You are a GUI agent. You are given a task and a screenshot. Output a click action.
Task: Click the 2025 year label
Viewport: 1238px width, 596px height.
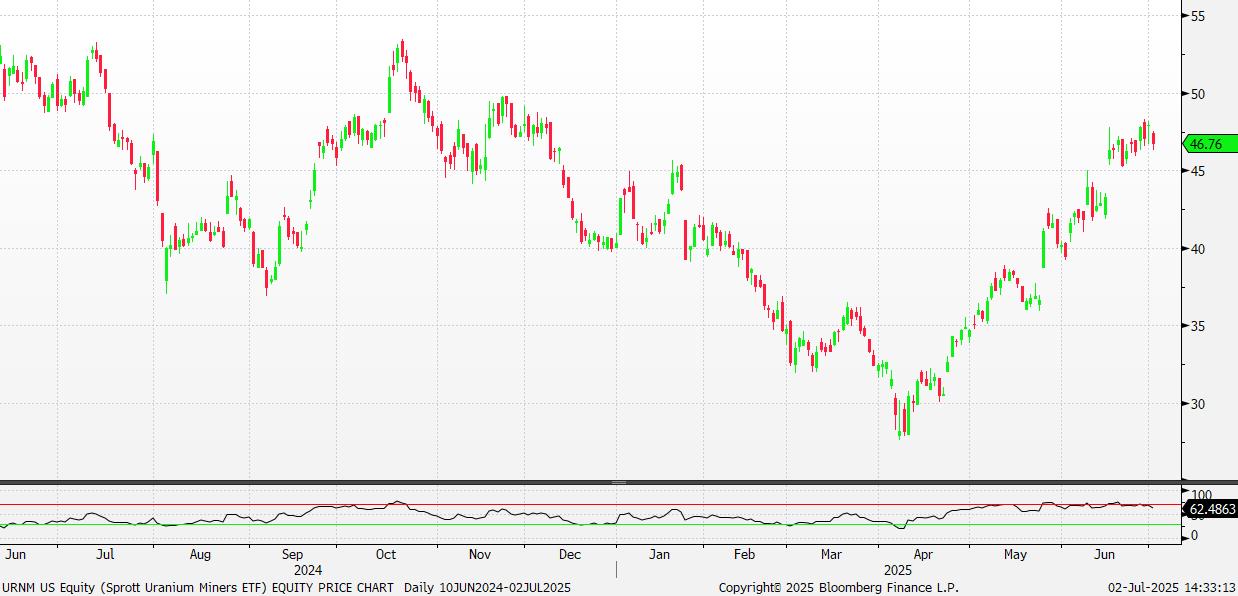(898, 570)
